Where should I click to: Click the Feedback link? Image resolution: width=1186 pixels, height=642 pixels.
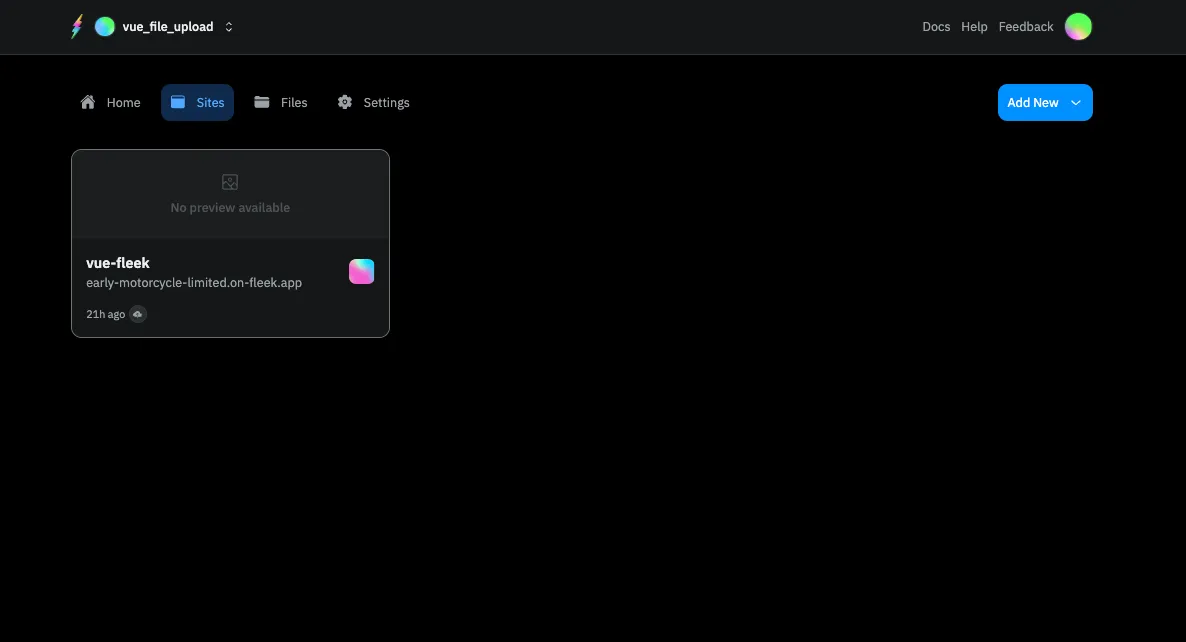(x=1026, y=27)
